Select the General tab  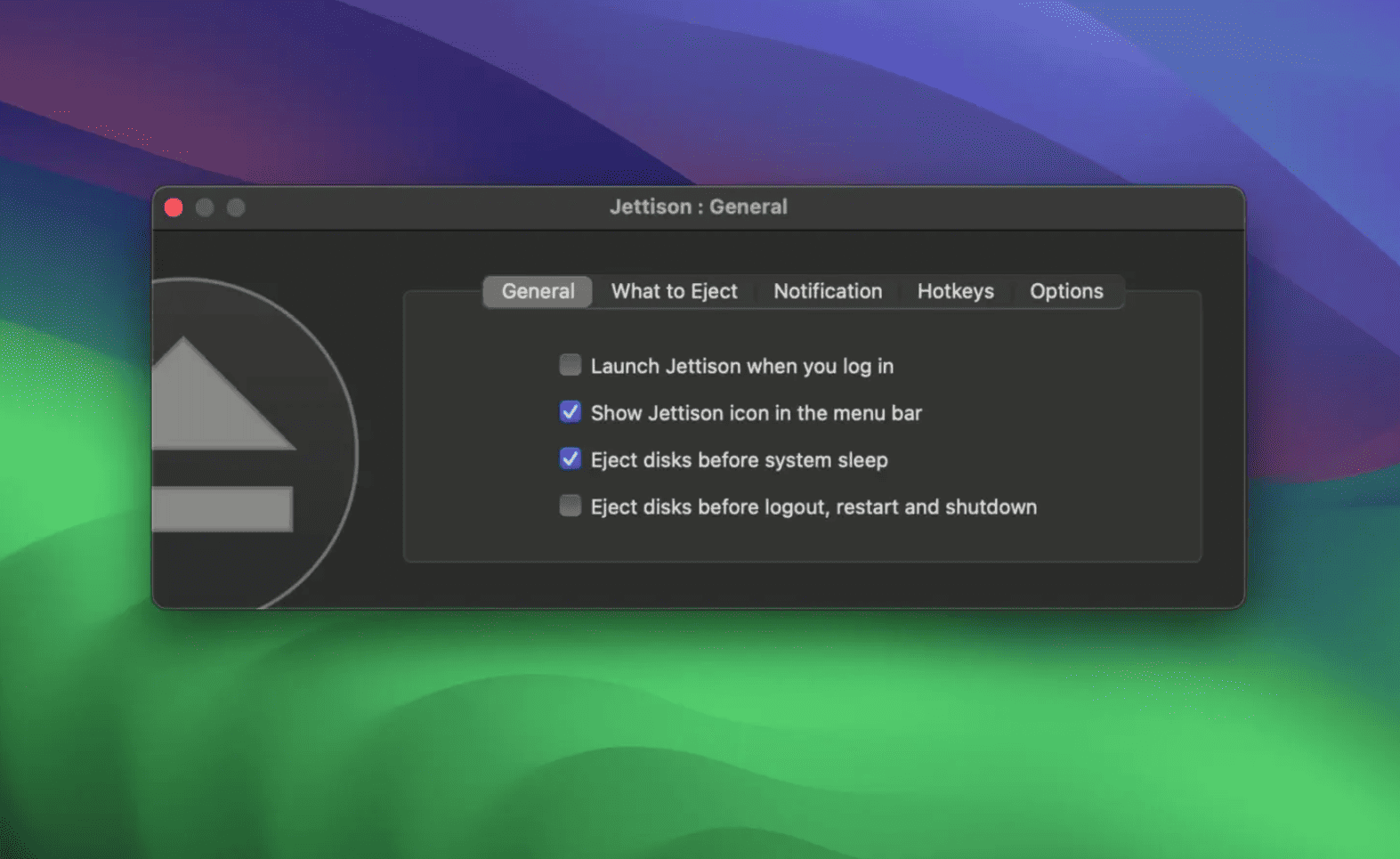point(538,291)
